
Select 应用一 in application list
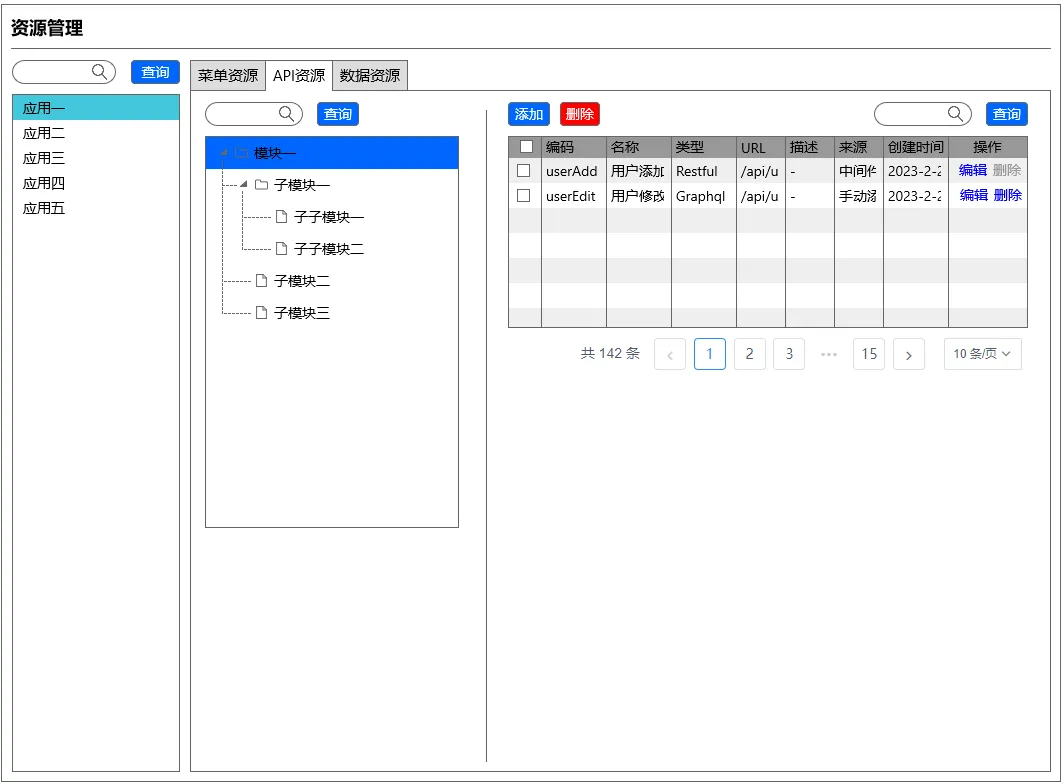tap(96, 108)
